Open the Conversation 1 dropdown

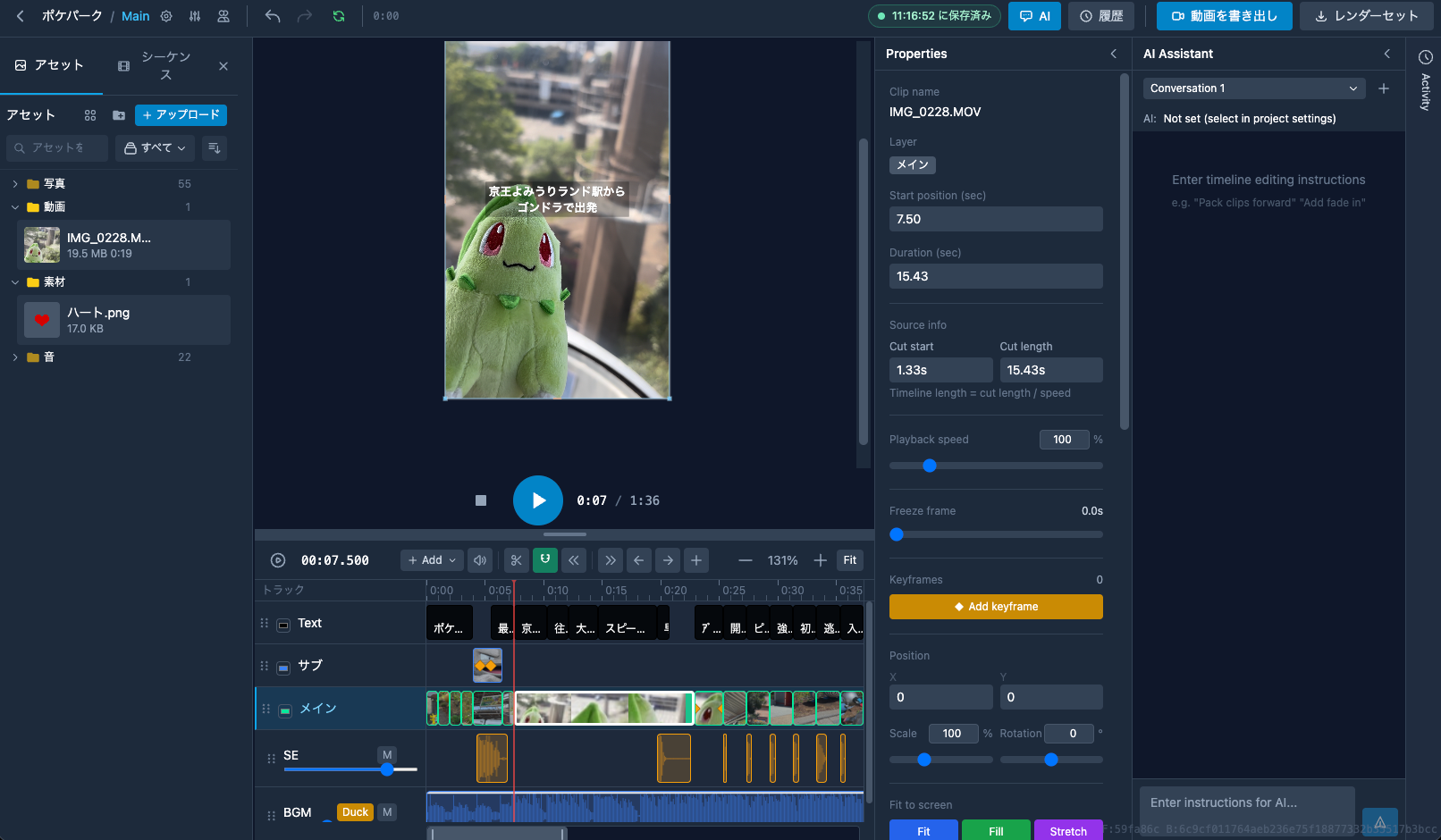pyautogui.click(x=1254, y=88)
